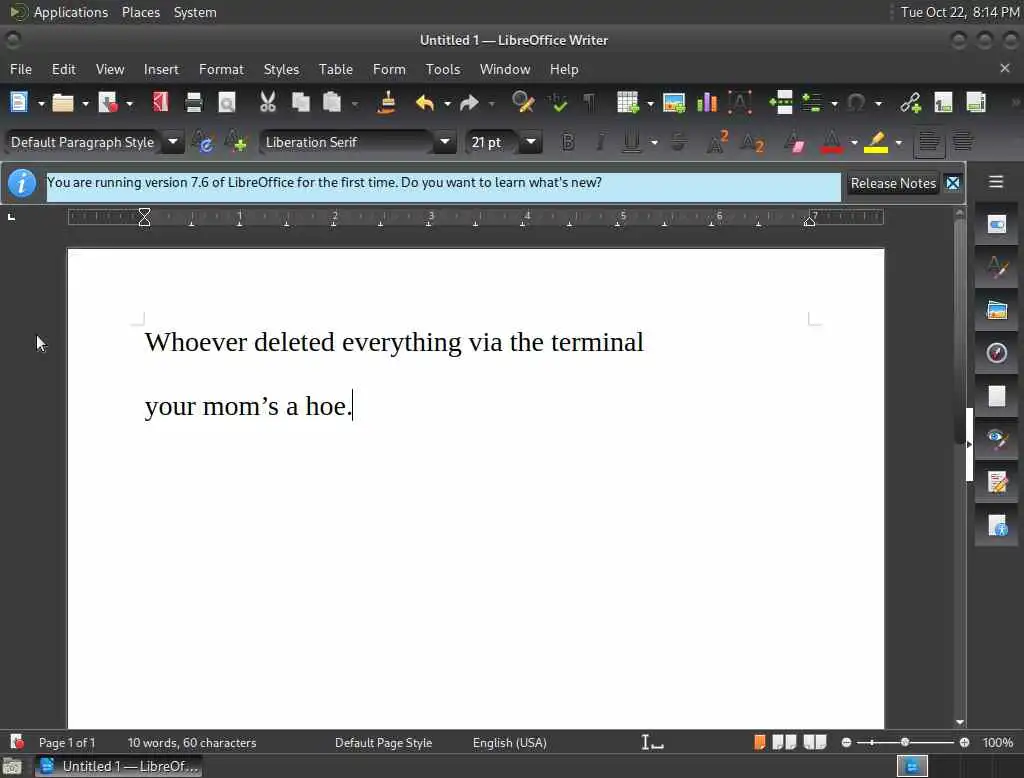The height and width of the screenshot is (778, 1024).
Task: Click New Style from Selection icon
Action: tap(235, 142)
